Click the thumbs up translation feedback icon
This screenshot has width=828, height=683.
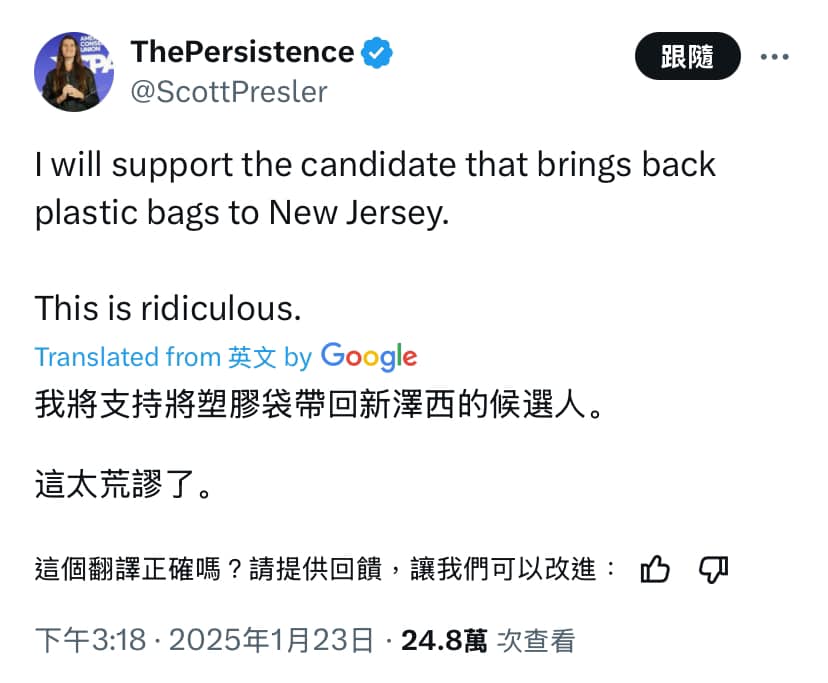[x=654, y=570]
